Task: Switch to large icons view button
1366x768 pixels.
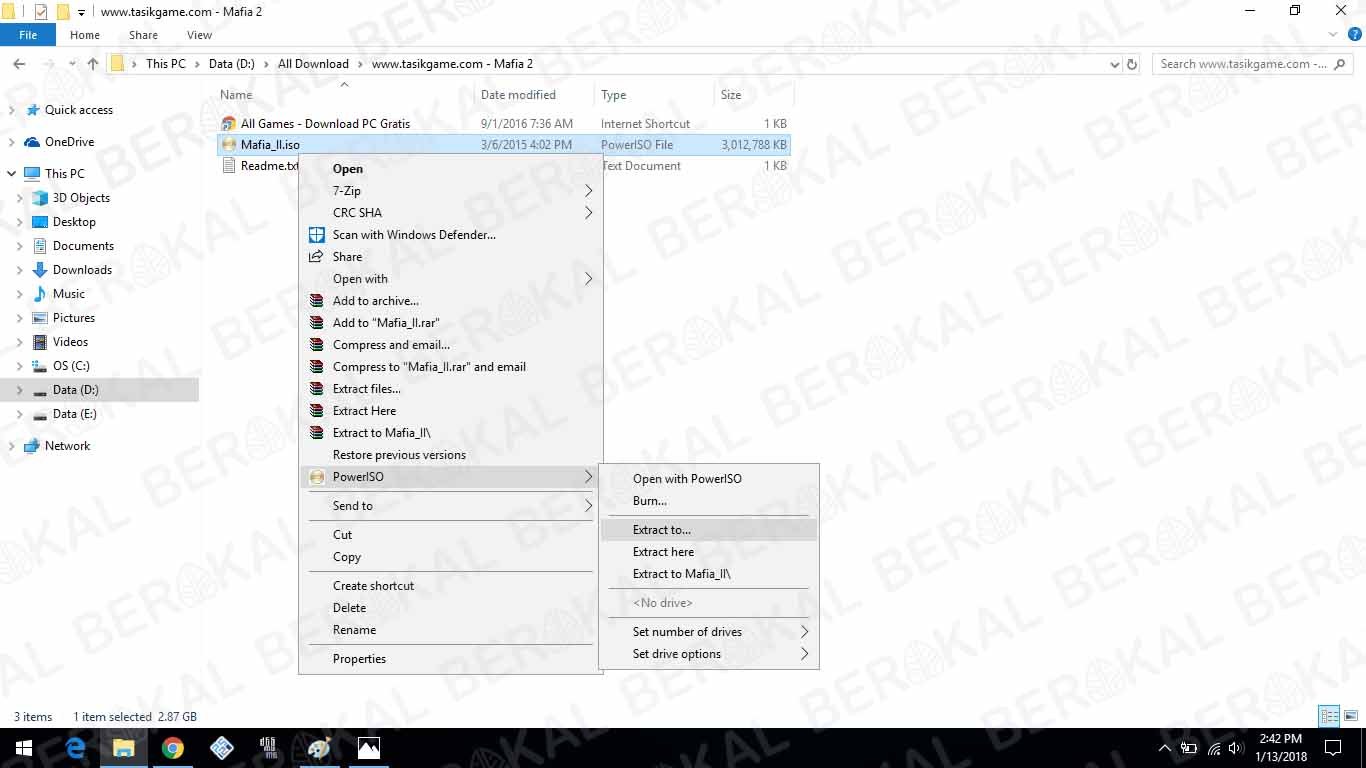Action: tap(1350, 716)
